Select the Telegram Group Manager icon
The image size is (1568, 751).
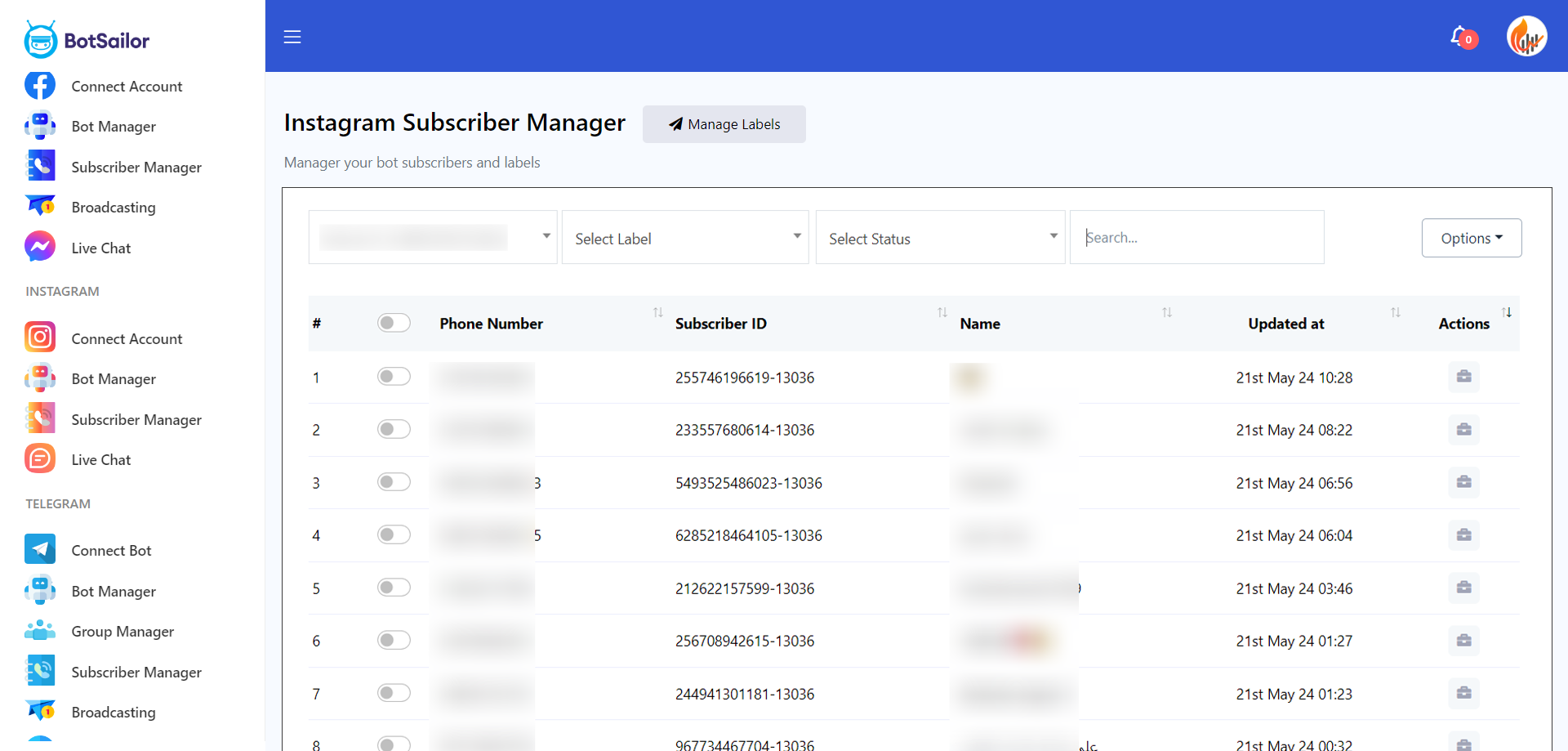click(x=40, y=630)
